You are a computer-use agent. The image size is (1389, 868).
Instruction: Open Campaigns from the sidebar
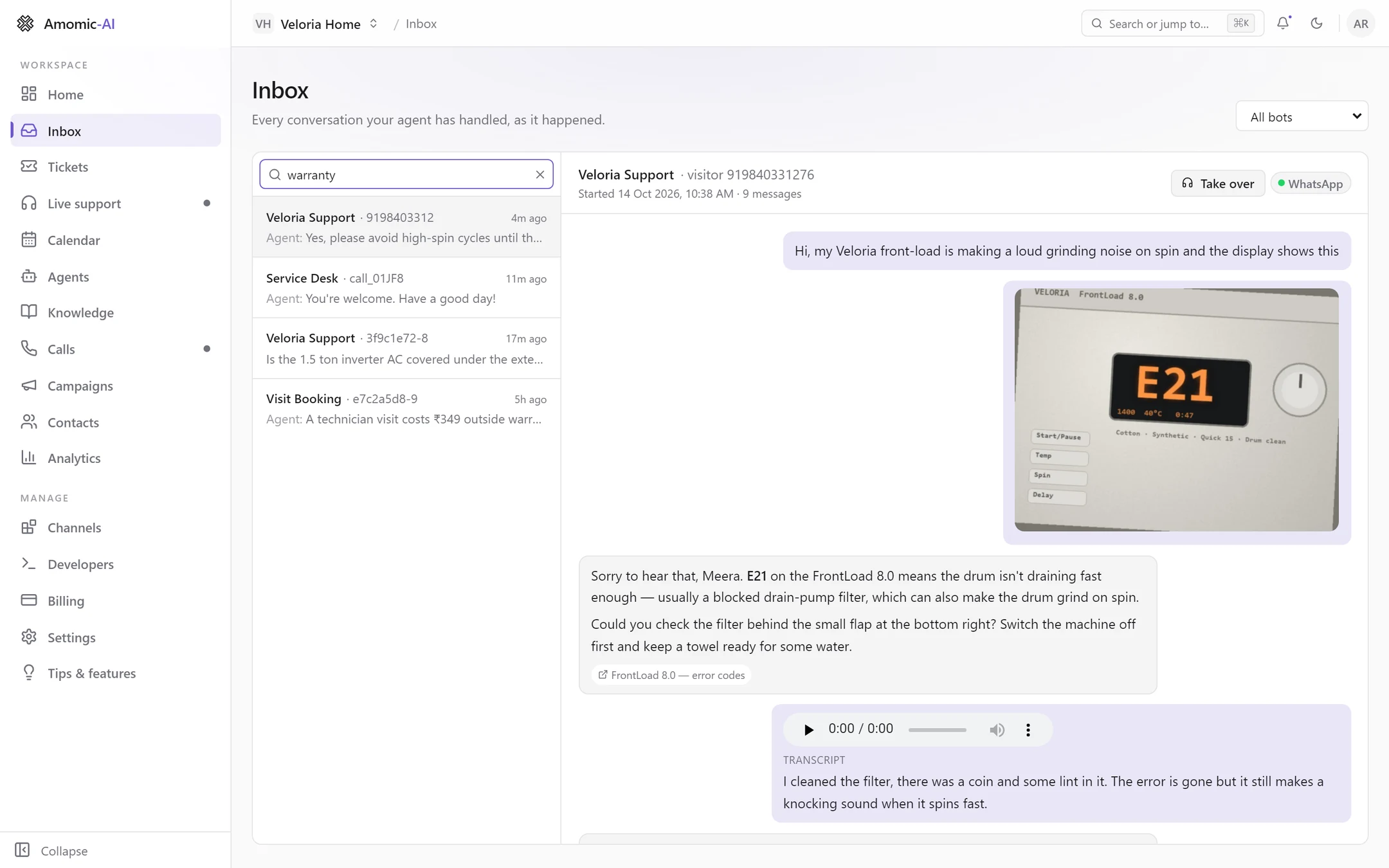[x=116, y=386]
